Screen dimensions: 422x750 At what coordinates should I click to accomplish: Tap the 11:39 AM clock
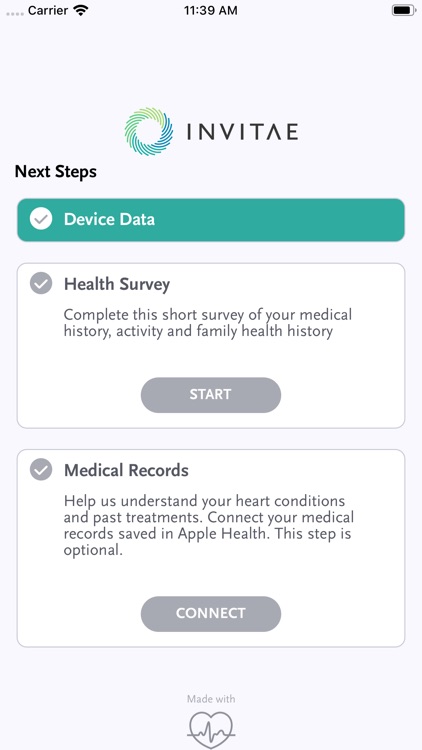coord(211,11)
